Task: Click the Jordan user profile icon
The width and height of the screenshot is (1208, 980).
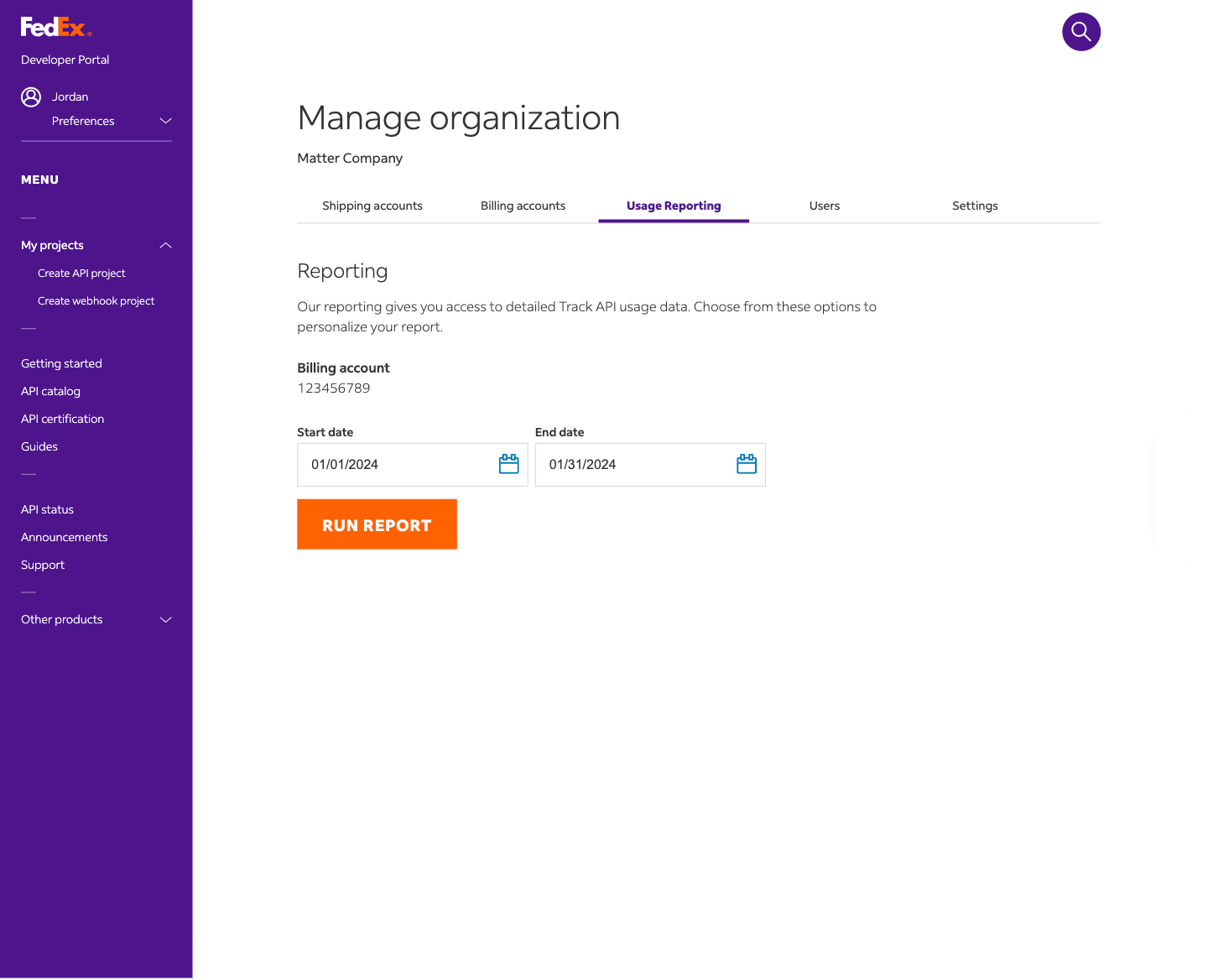Action: [31, 97]
